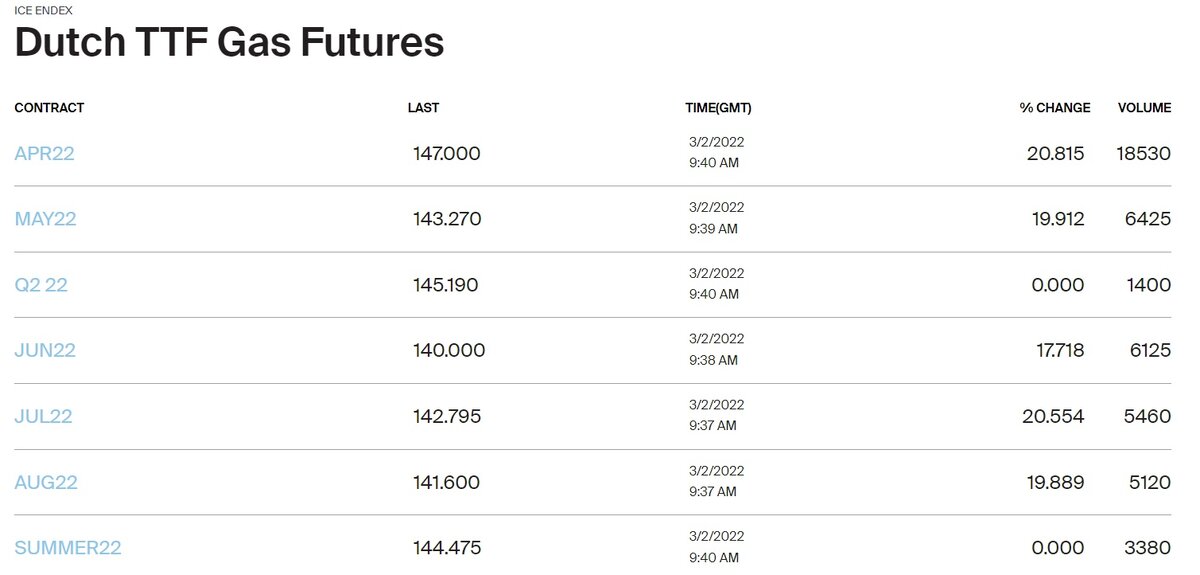Click the SUMMER22 volume value 3380
Image resolution: width=1200 pixels, height=575 pixels.
point(1148,548)
